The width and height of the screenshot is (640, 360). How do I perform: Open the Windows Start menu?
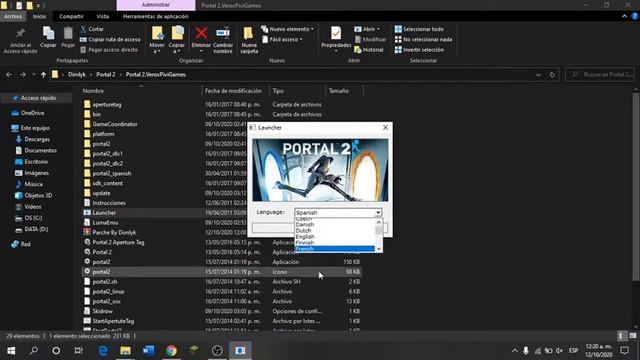(11, 350)
